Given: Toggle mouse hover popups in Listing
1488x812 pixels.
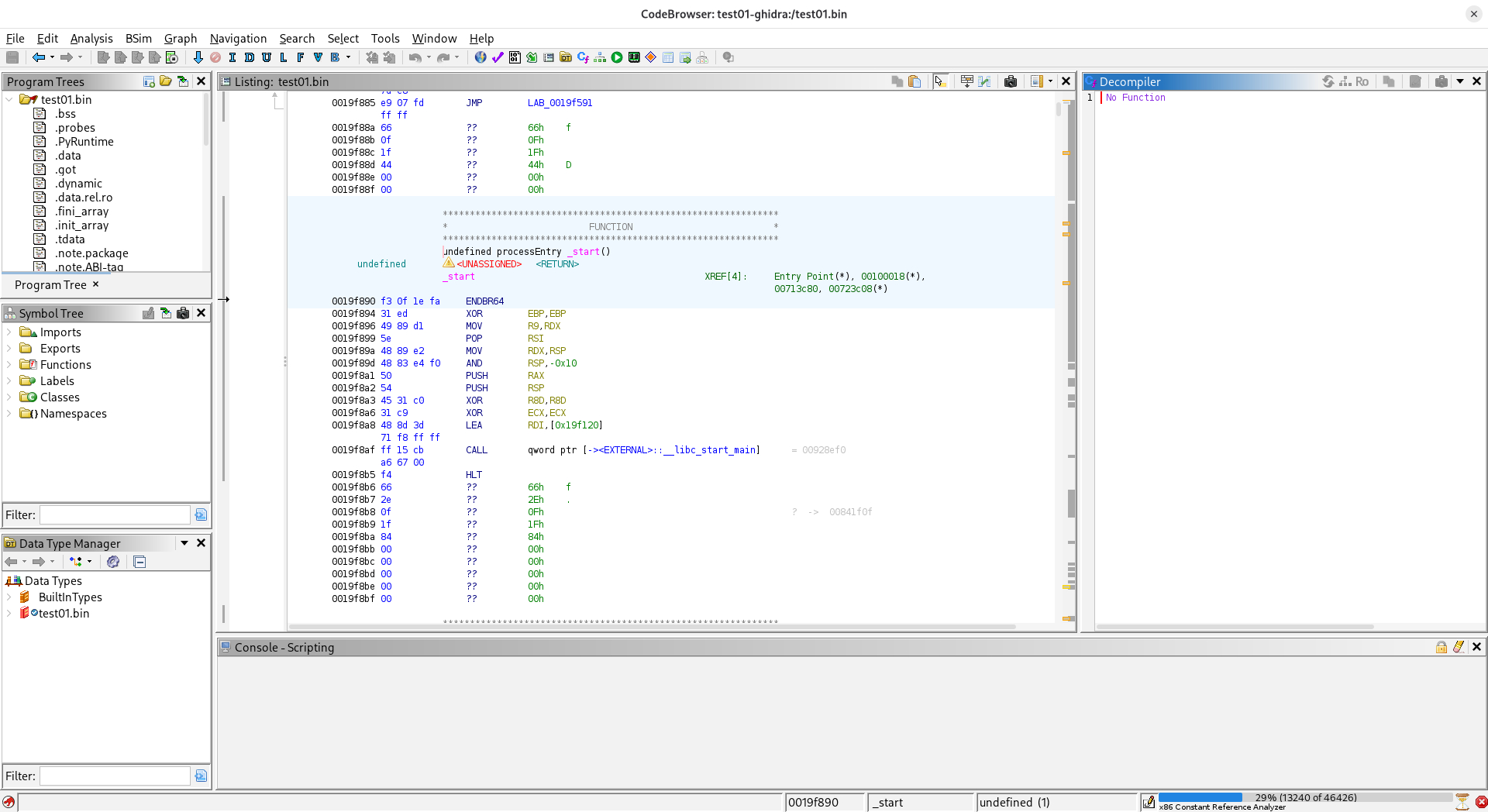Looking at the screenshot, I should (x=940, y=81).
